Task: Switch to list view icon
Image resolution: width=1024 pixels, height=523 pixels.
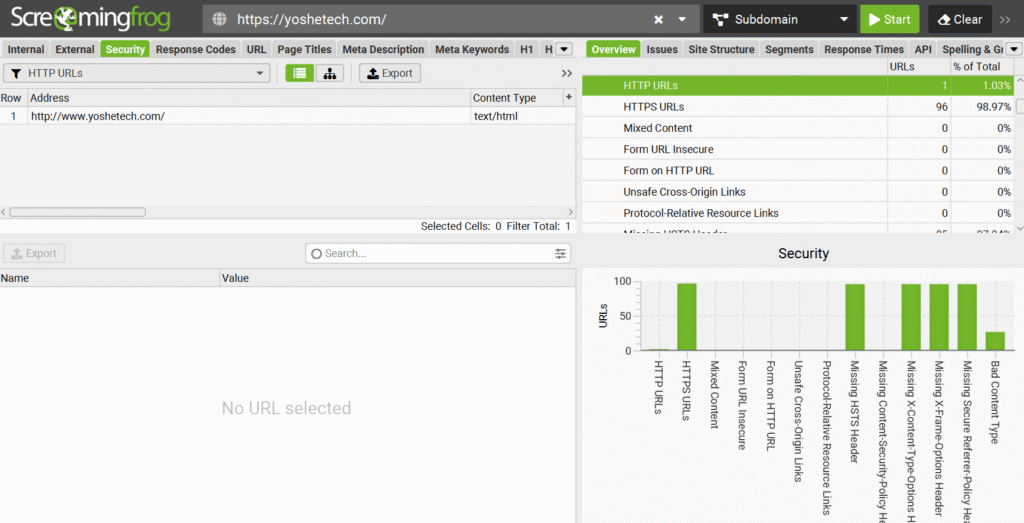Action: (299, 73)
